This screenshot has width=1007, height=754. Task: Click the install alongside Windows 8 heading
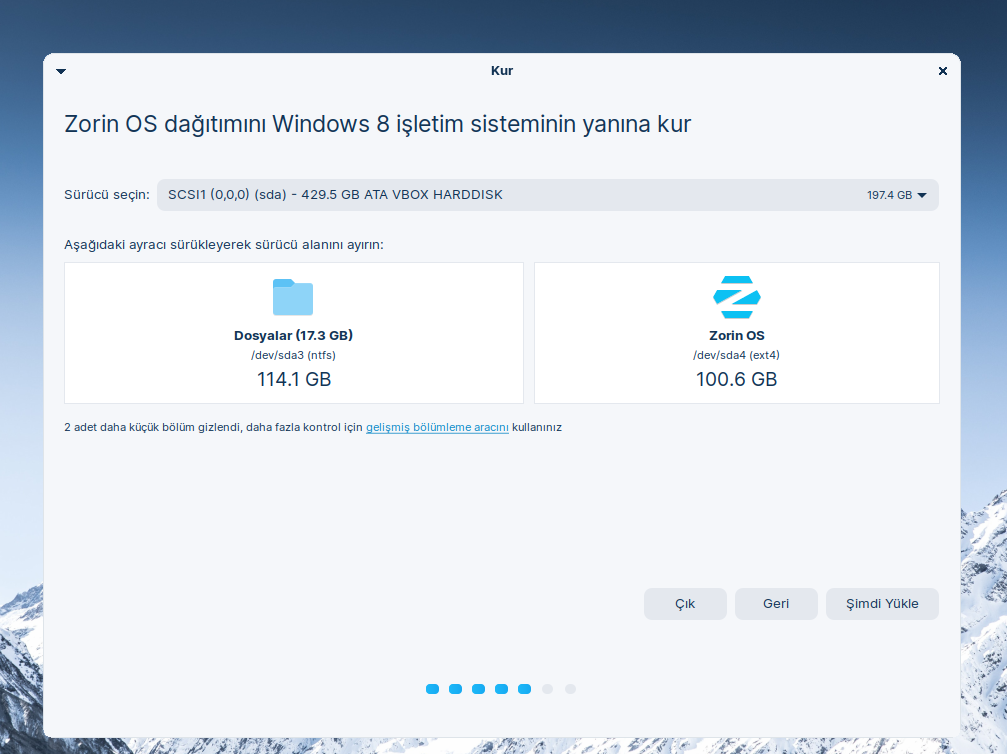[378, 124]
